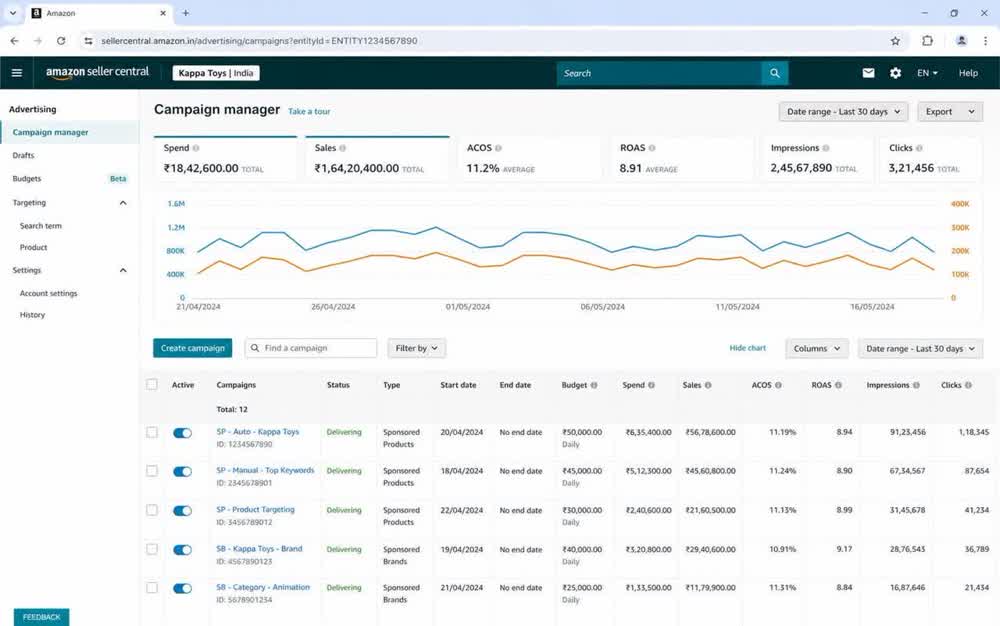
Task: Select Campaign manager in sidebar
Action: click(x=70, y=133)
